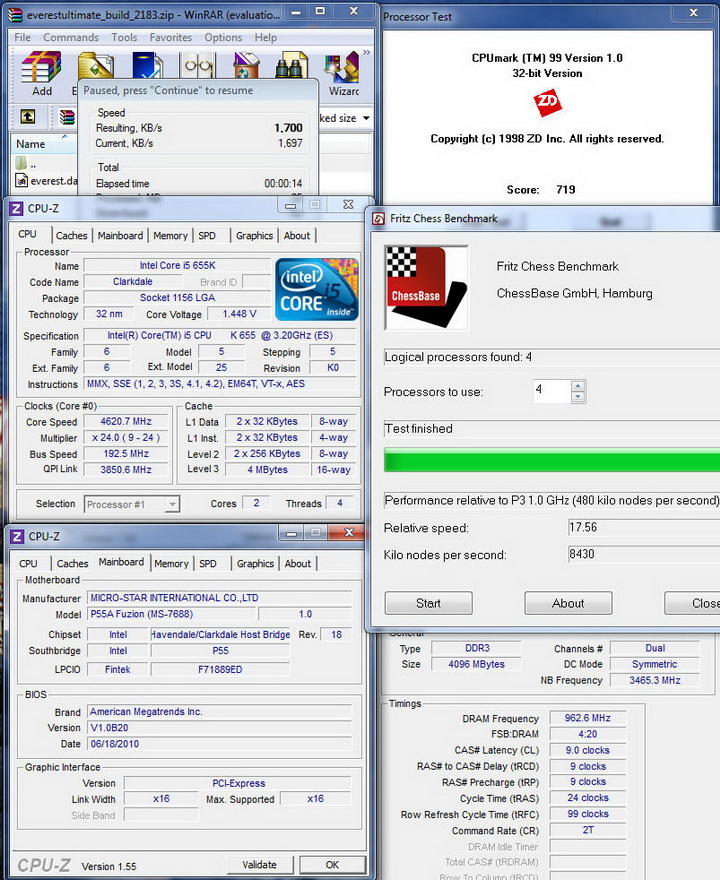720x880 pixels.
Task: Expand WinRAR toolbar overflow chevron
Action: 366,53
